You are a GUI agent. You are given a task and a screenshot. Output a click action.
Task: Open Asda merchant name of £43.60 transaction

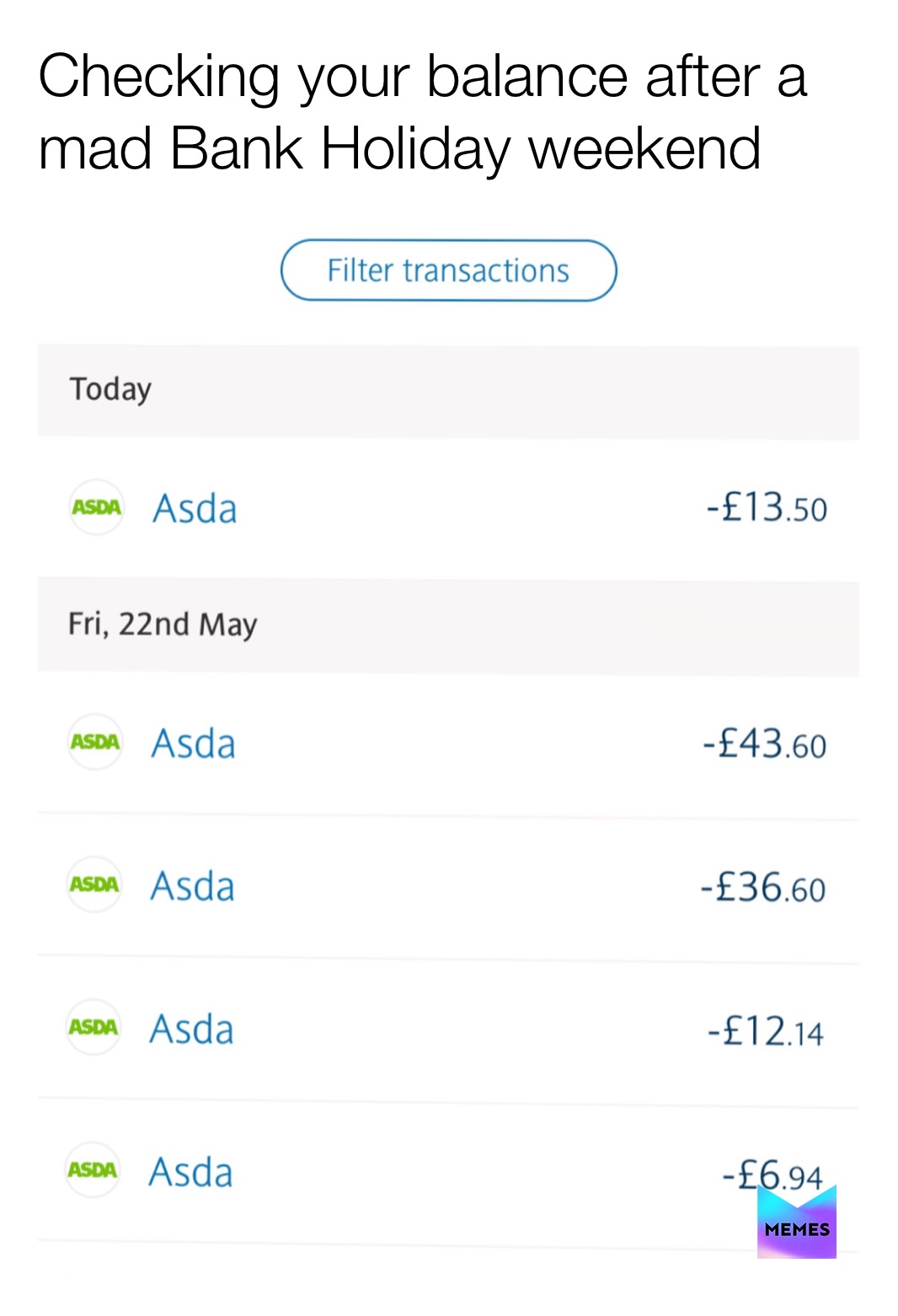(193, 744)
